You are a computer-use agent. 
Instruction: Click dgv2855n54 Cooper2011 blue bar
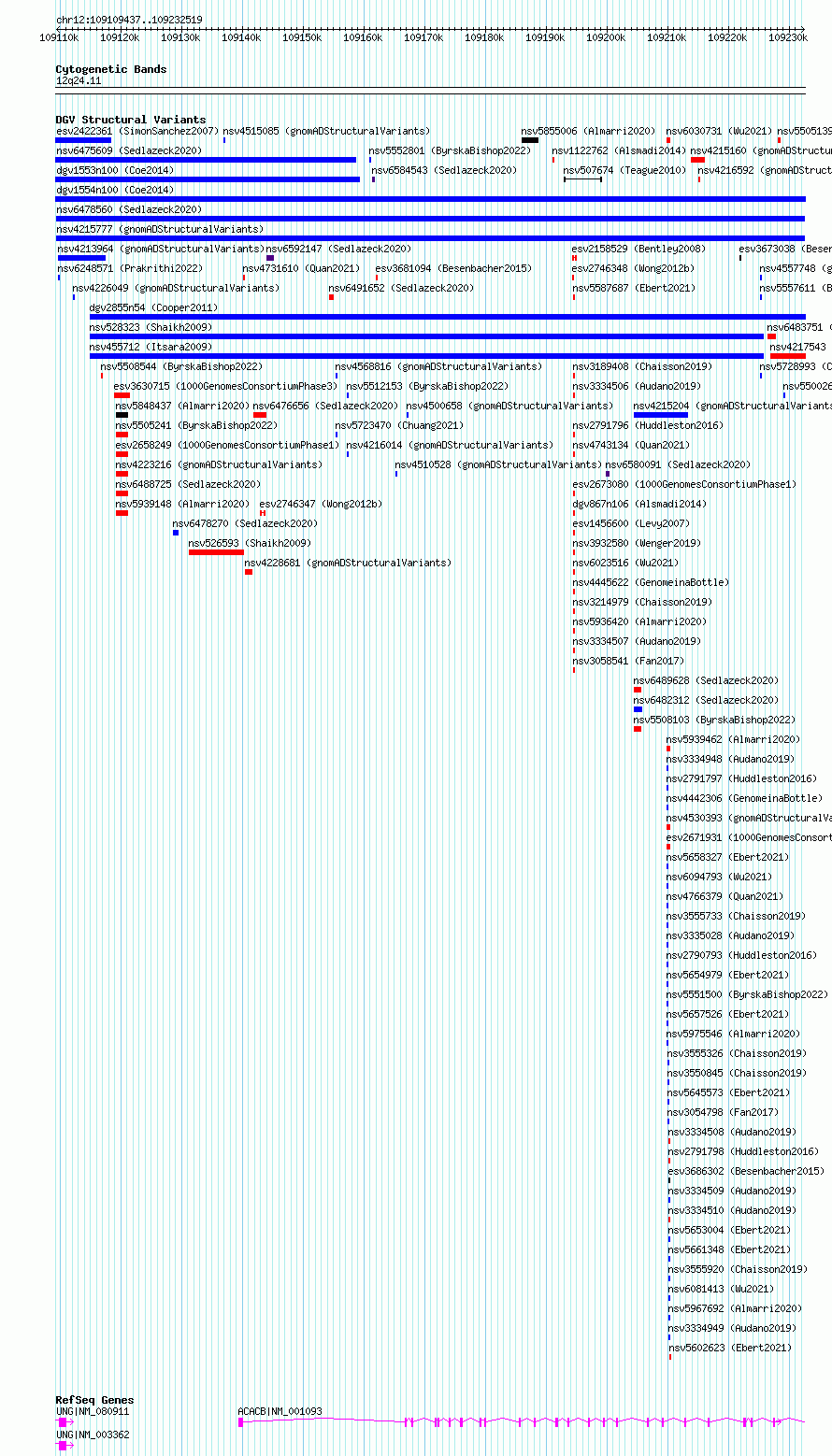tap(447, 317)
